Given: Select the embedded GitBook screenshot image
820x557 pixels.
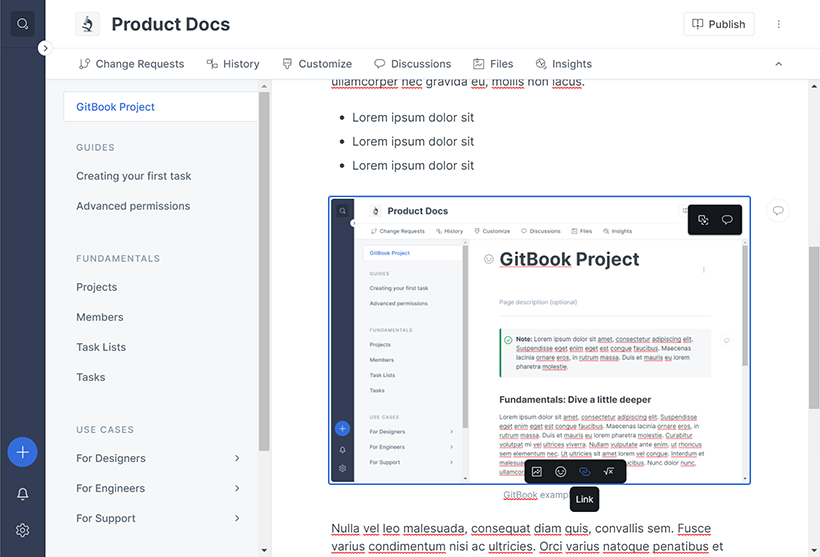Looking at the screenshot, I should (x=539, y=340).
